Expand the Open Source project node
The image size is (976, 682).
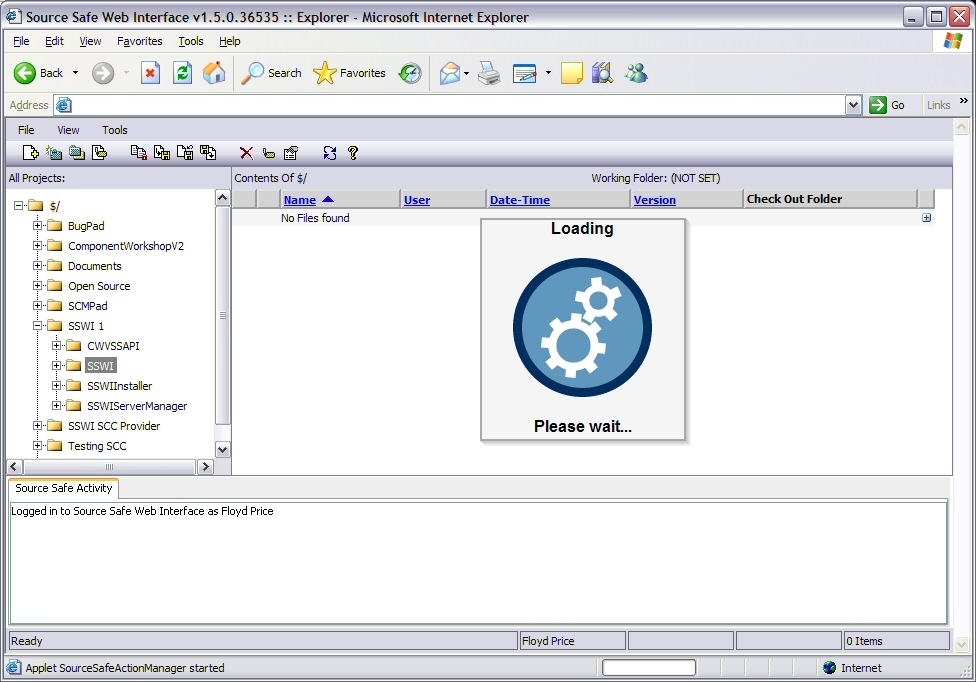tap(37, 285)
